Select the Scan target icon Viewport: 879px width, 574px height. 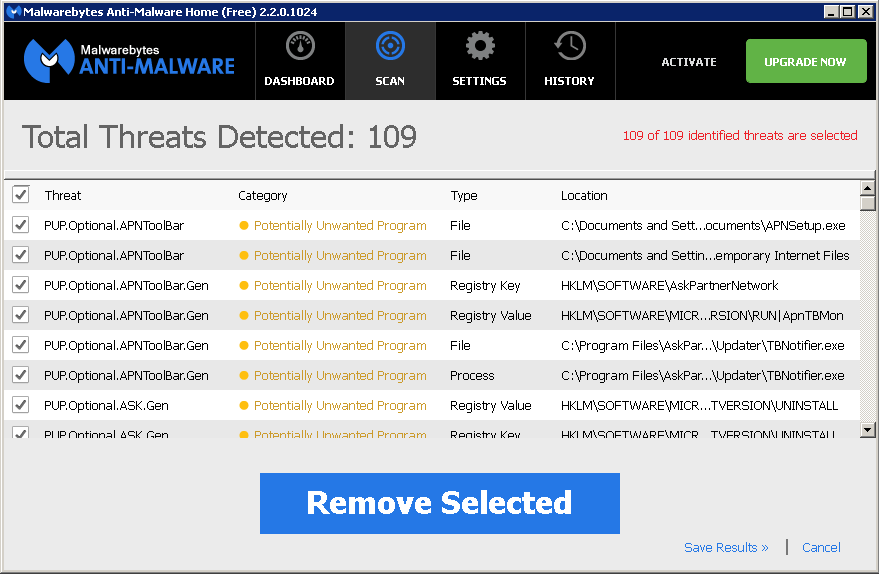coord(390,46)
